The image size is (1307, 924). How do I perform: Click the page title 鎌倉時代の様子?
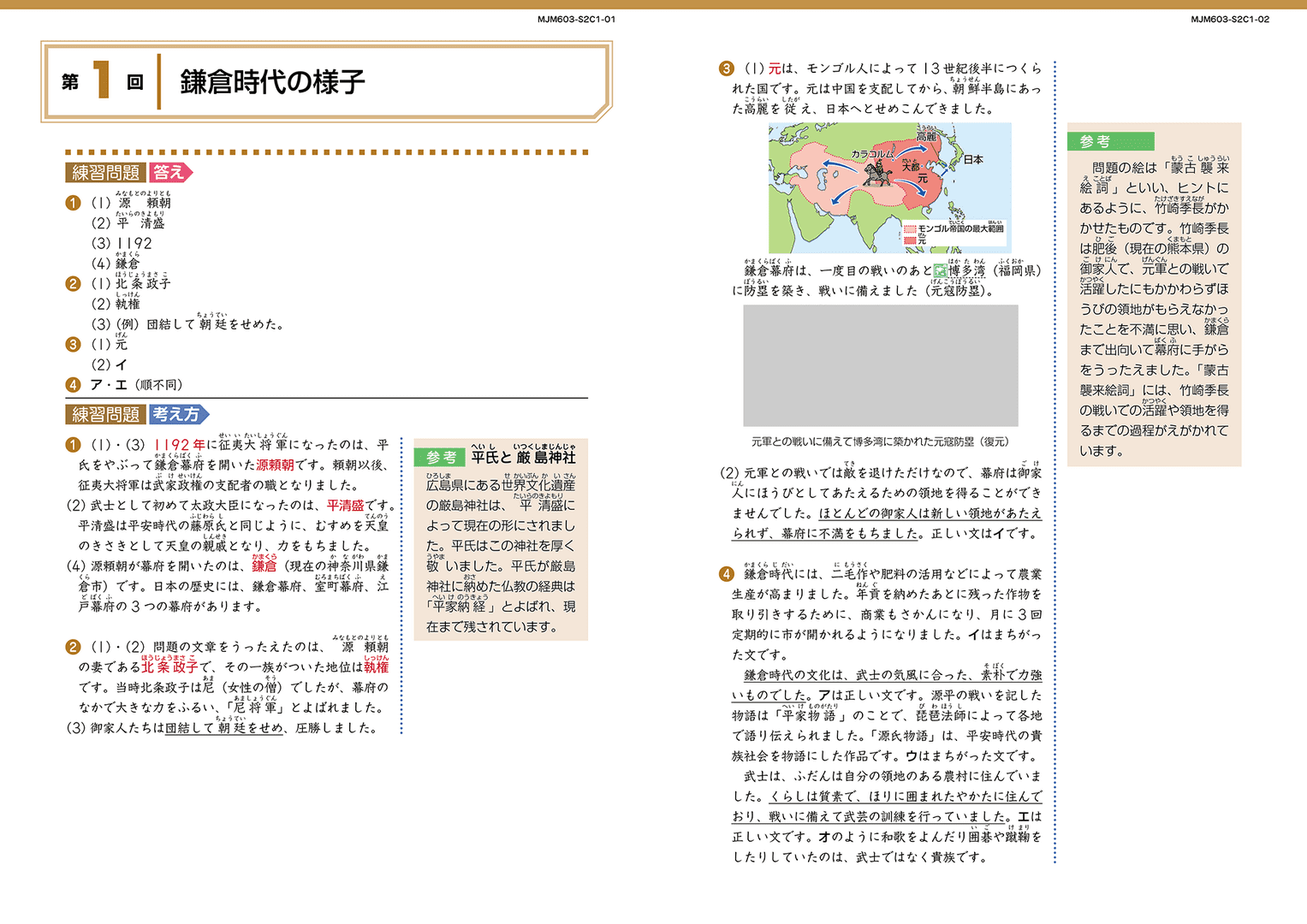click(x=272, y=82)
